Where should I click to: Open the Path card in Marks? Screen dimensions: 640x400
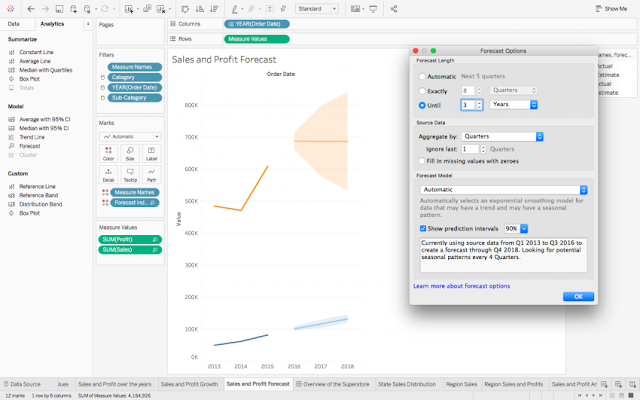click(x=151, y=175)
